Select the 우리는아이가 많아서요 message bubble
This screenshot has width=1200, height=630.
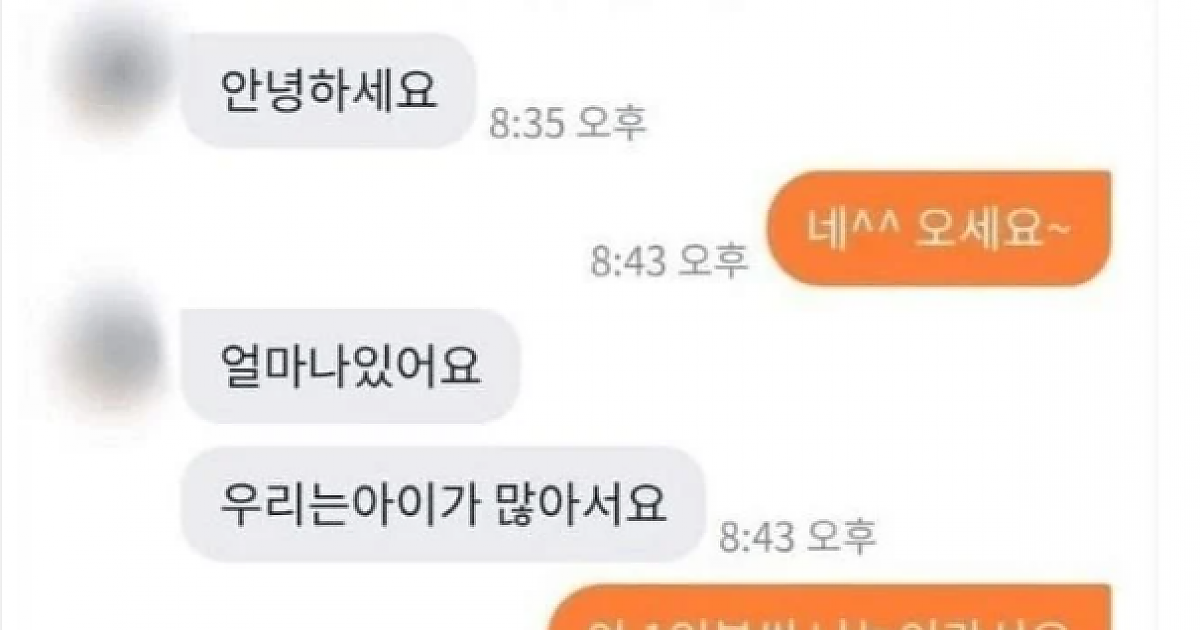(x=443, y=504)
